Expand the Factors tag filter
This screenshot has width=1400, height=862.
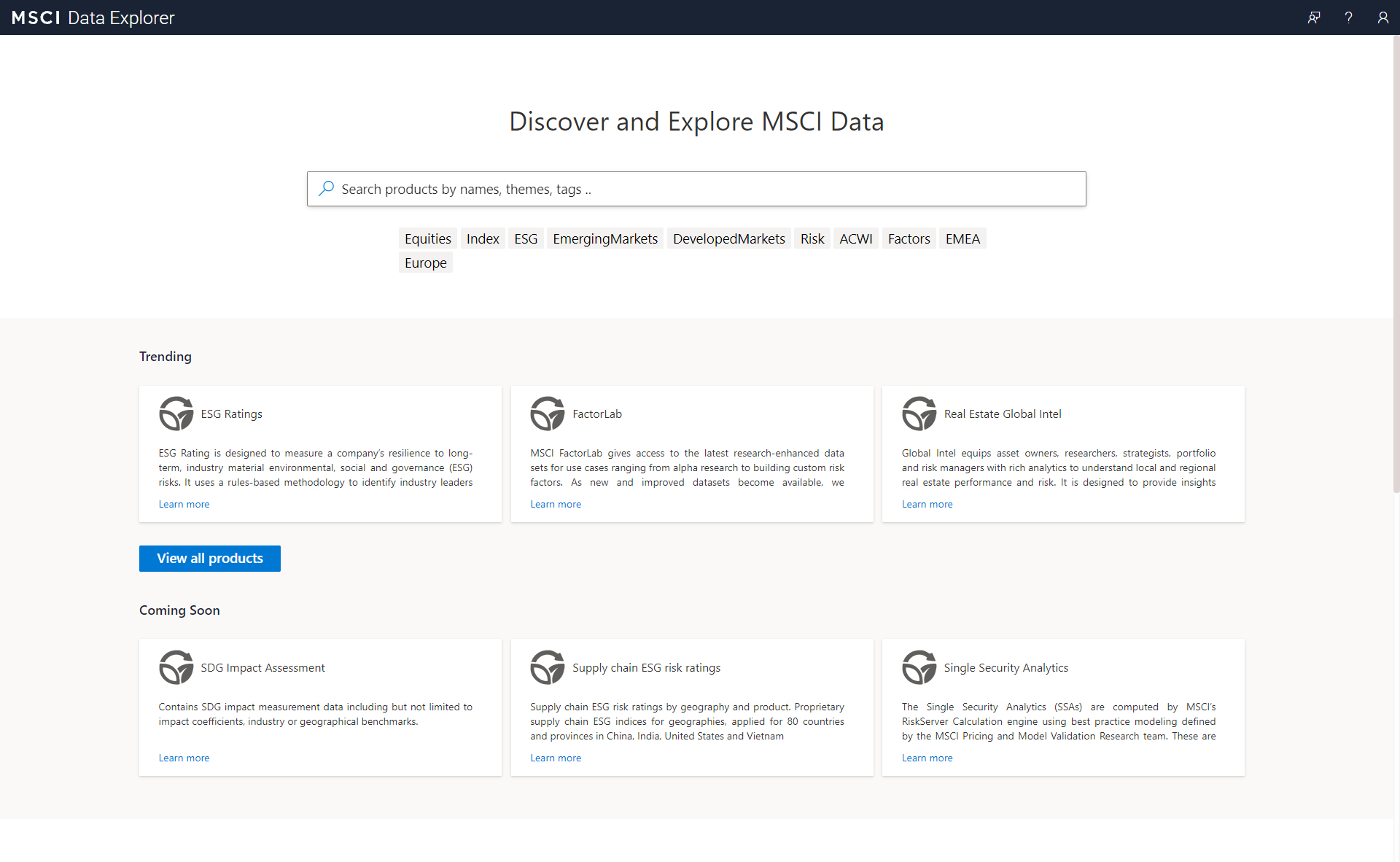pos(908,238)
